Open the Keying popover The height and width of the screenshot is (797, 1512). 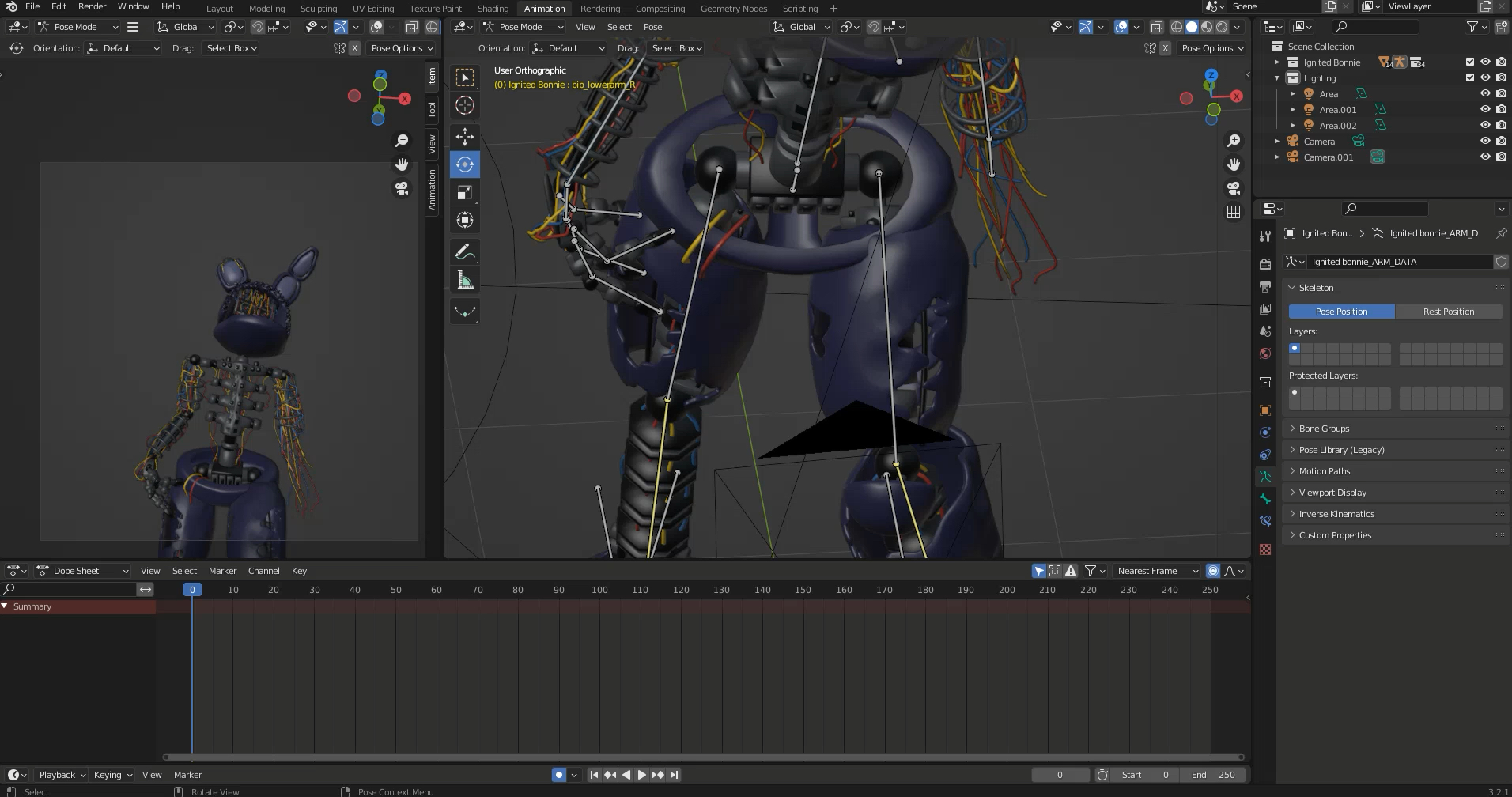(113, 775)
